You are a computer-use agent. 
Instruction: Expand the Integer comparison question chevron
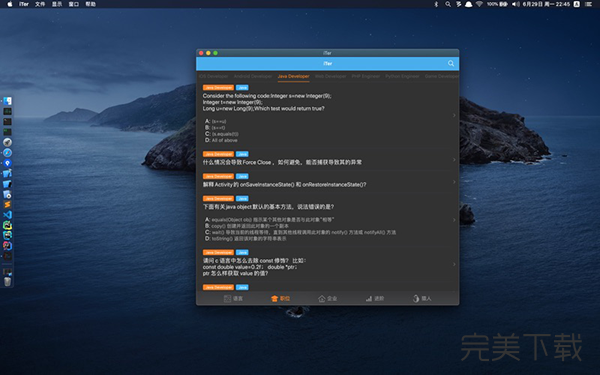tap(454, 115)
